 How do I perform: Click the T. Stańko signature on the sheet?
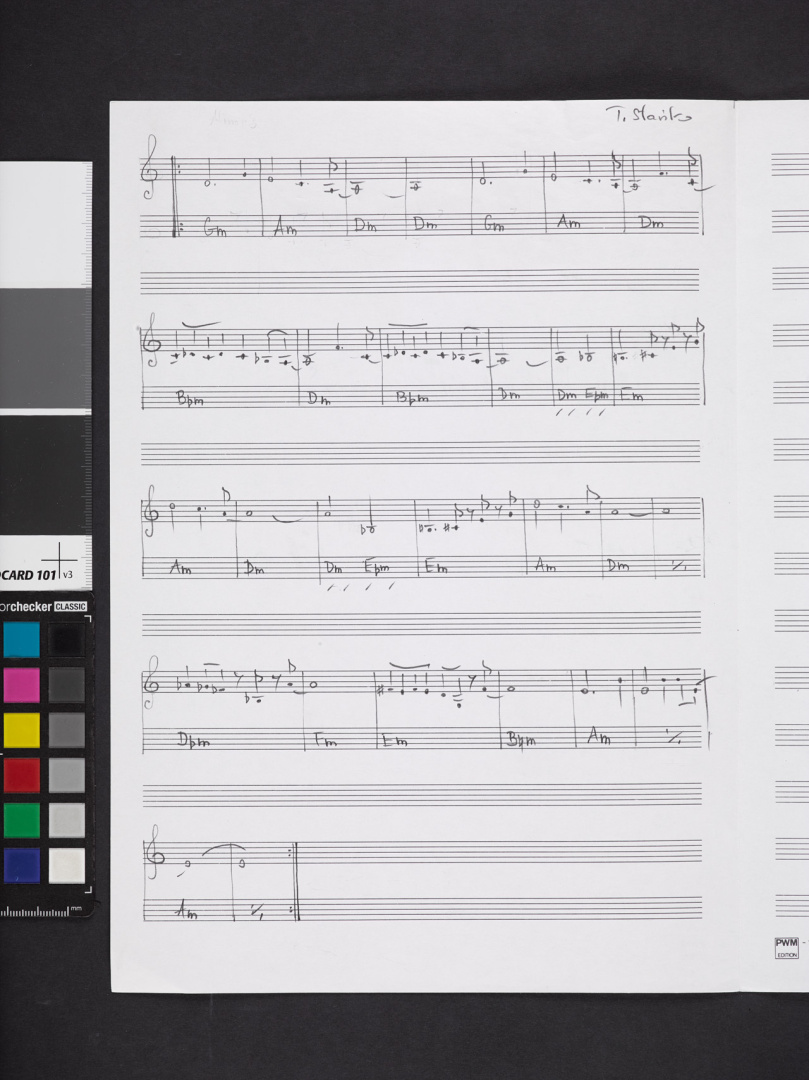tap(649, 114)
